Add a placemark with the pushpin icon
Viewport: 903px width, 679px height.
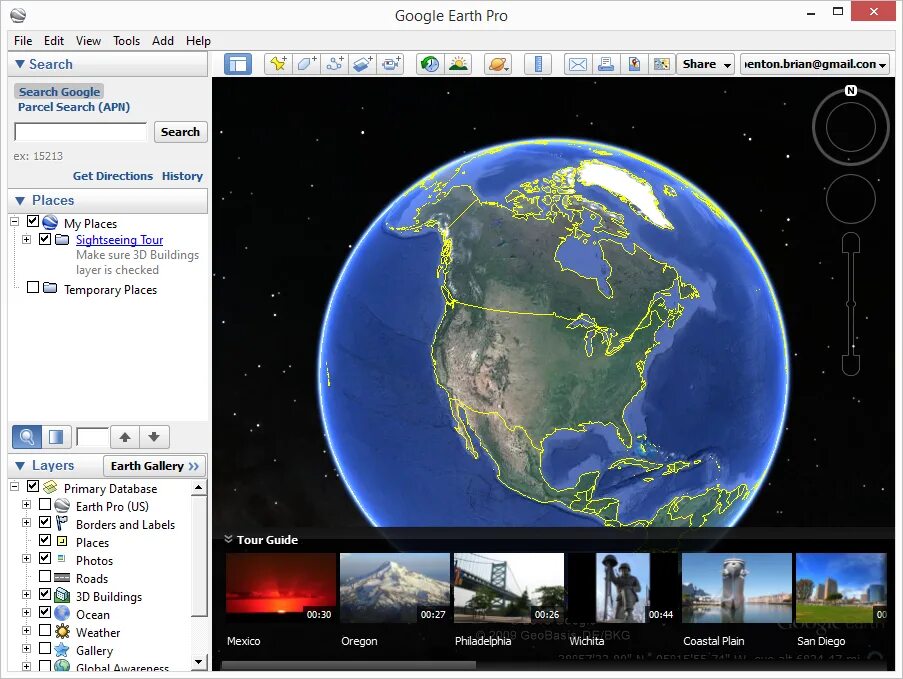[278, 64]
